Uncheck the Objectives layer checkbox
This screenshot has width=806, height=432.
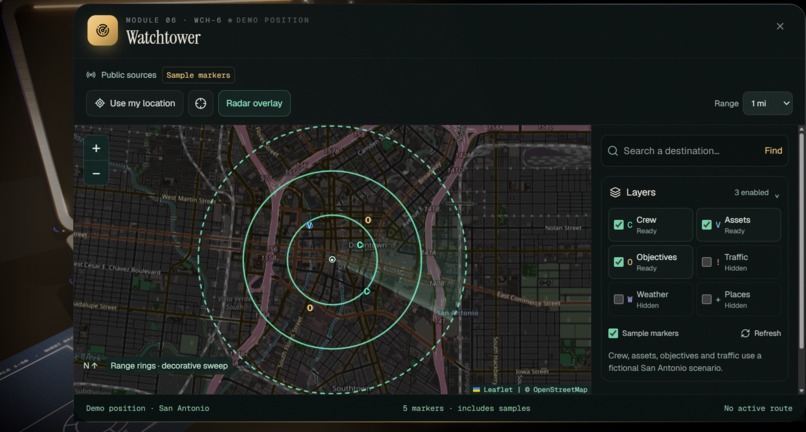point(618,262)
